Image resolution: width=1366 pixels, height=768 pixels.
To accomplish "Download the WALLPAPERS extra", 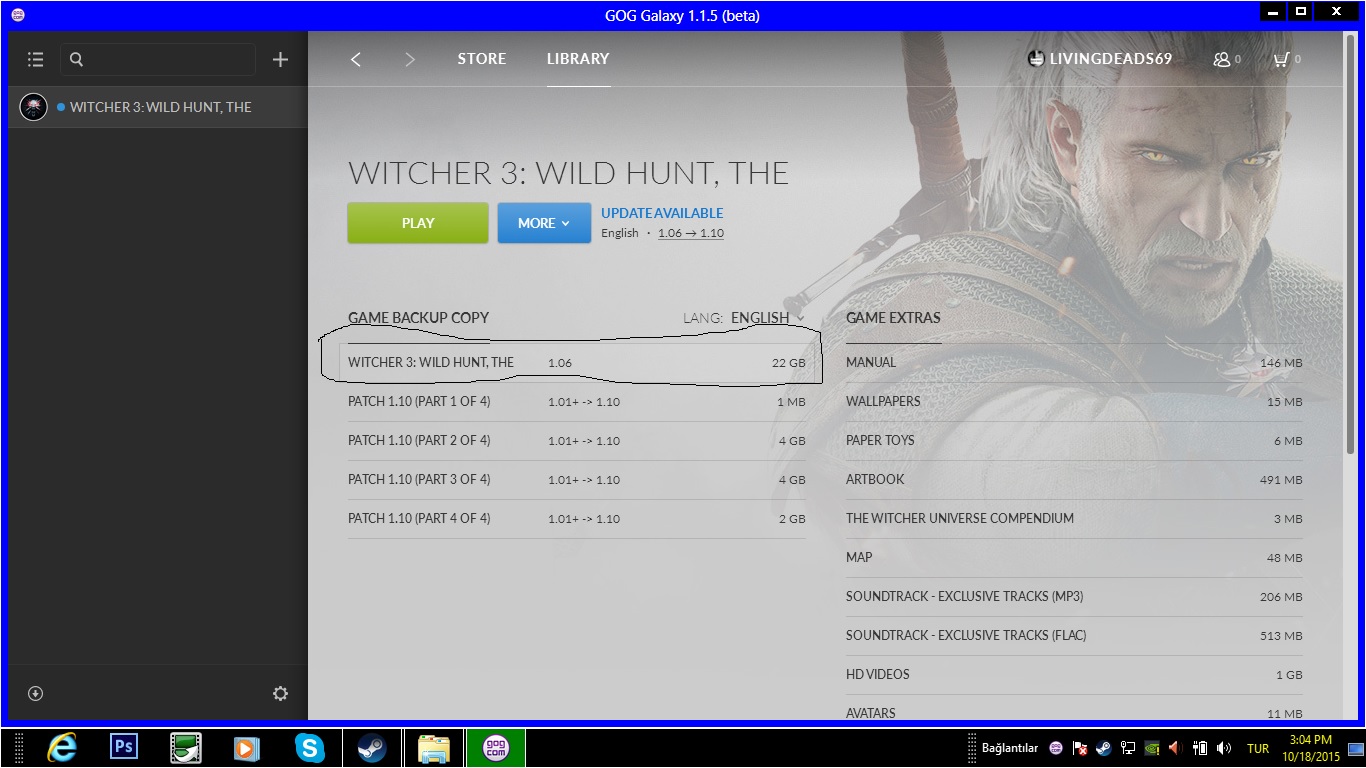I will click(1074, 402).
